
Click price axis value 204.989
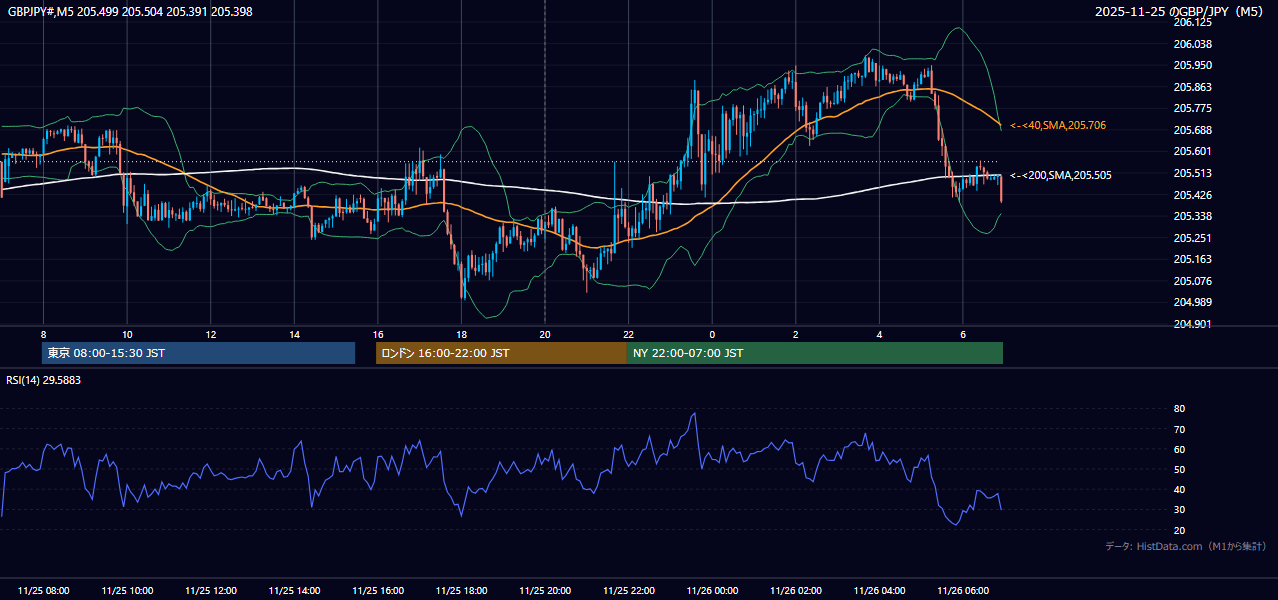[x=1192, y=302]
